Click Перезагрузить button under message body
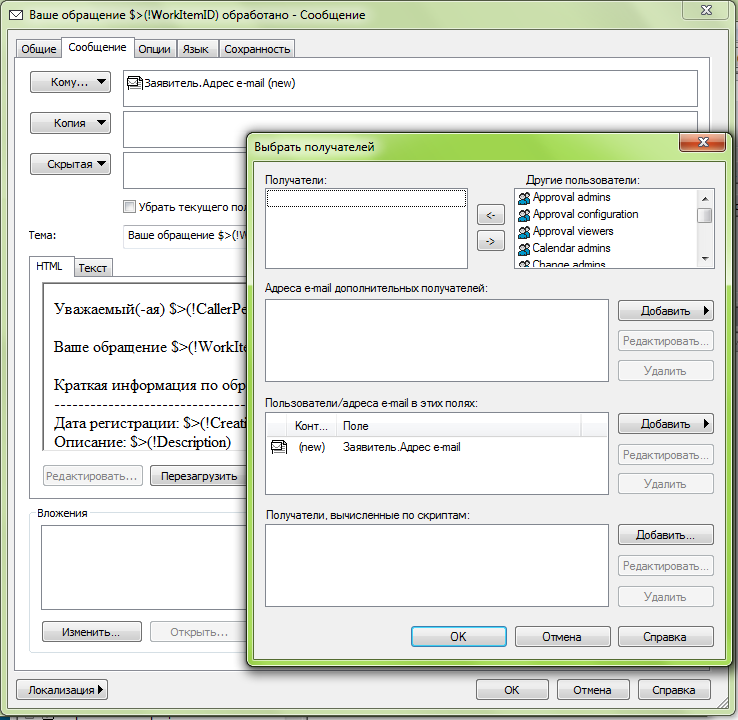Screen dimensions: 738x720 [199, 476]
